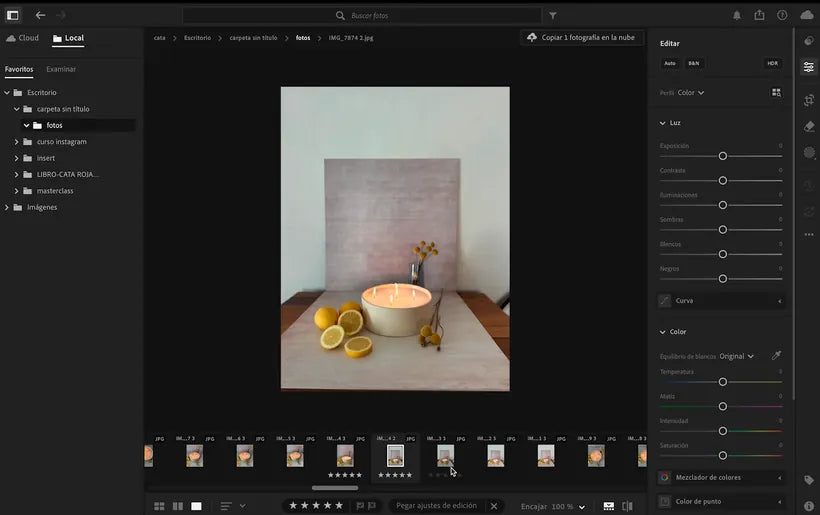The image size is (820, 515).
Task: Click the share/export icon
Action: (x=759, y=15)
